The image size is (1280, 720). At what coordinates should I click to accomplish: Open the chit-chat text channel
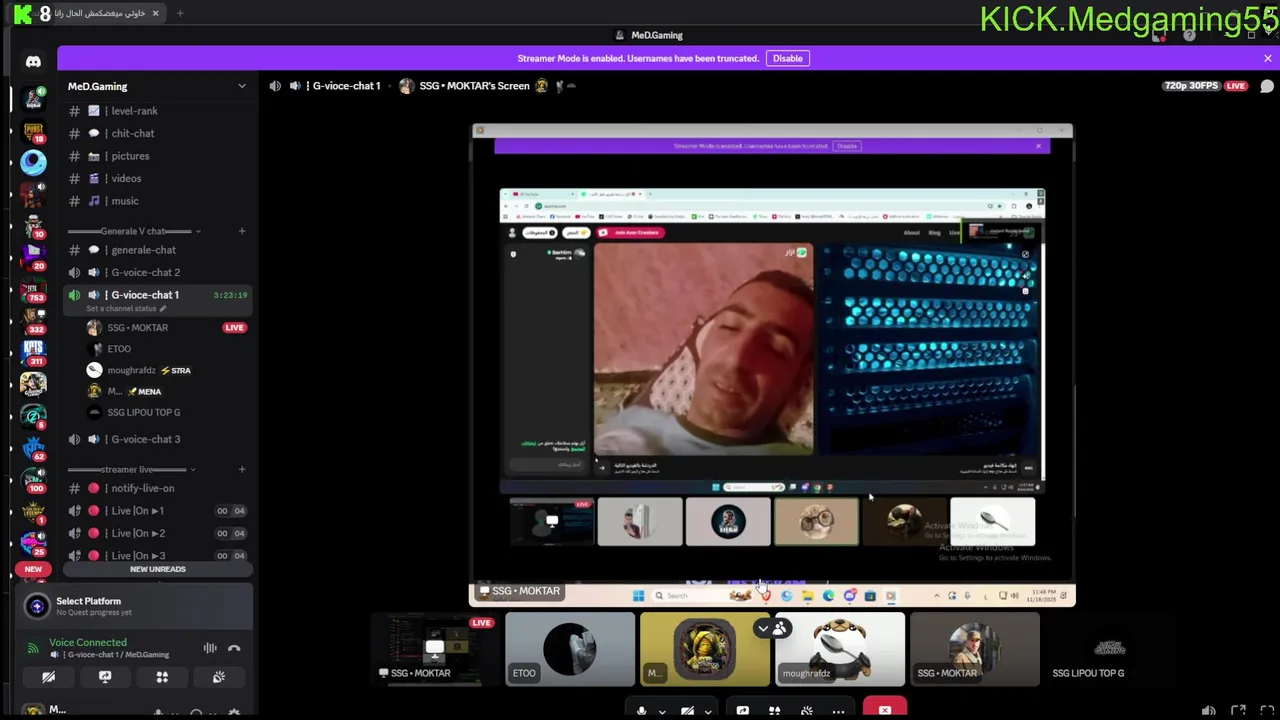156,133
